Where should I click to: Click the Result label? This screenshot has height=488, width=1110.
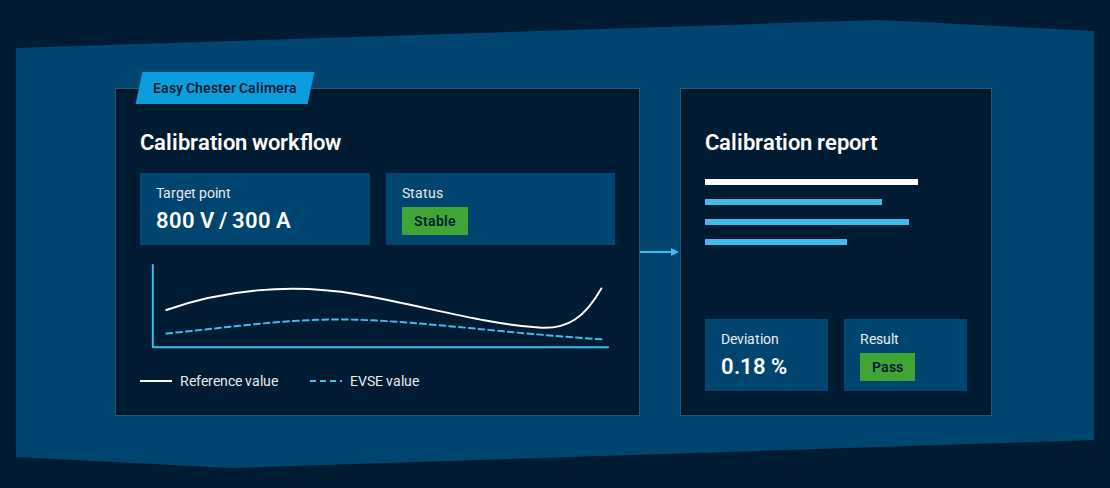(x=879, y=339)
